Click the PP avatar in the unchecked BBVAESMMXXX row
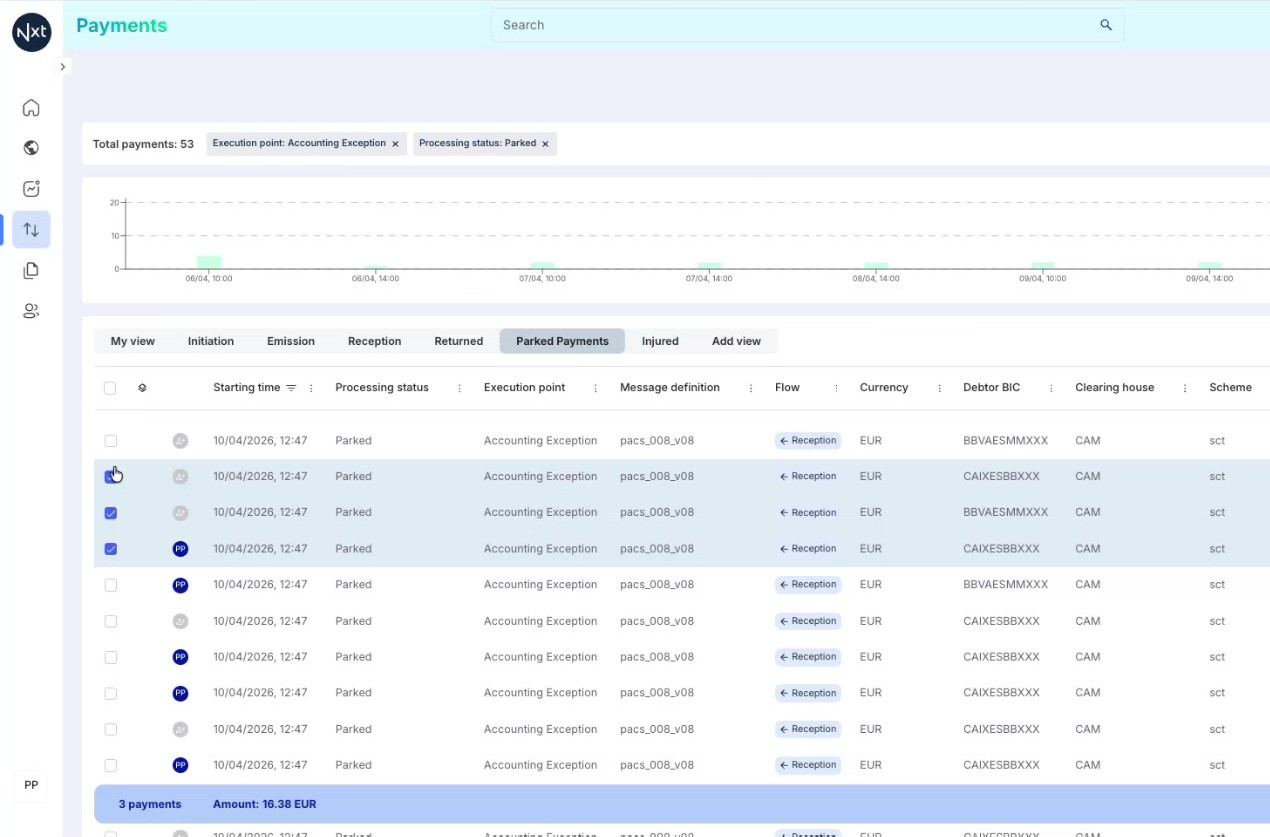The width and height of the screenshot is (1270, 837). [180, 585]
